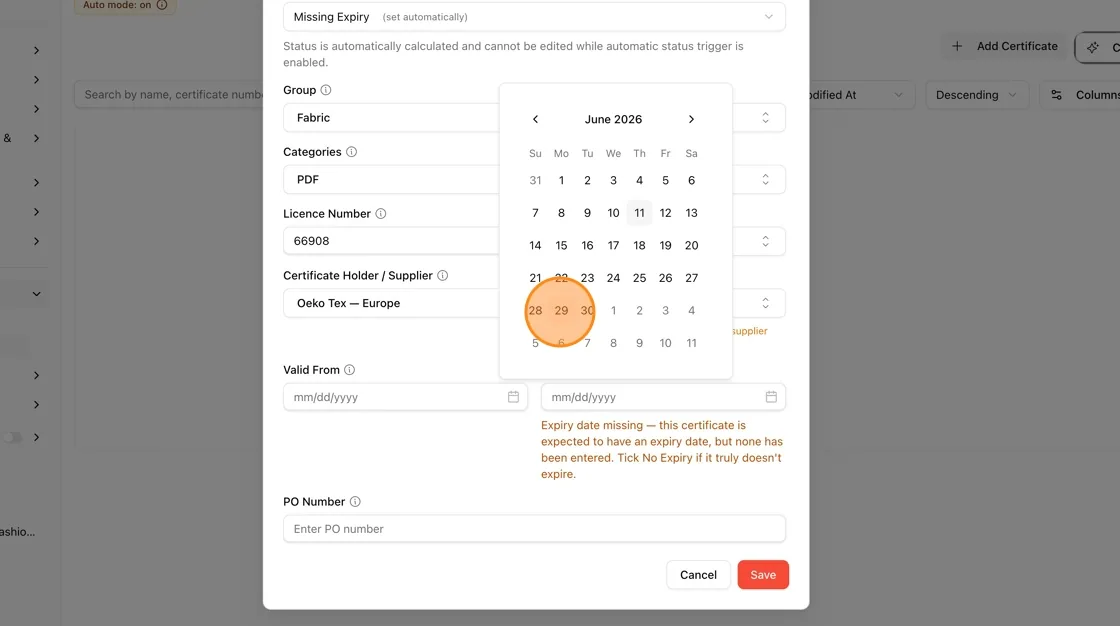The image size is (1120, 626).
Task: Select May 31 in the calendar
Action: pyautogui.click(x=535, y=180)
